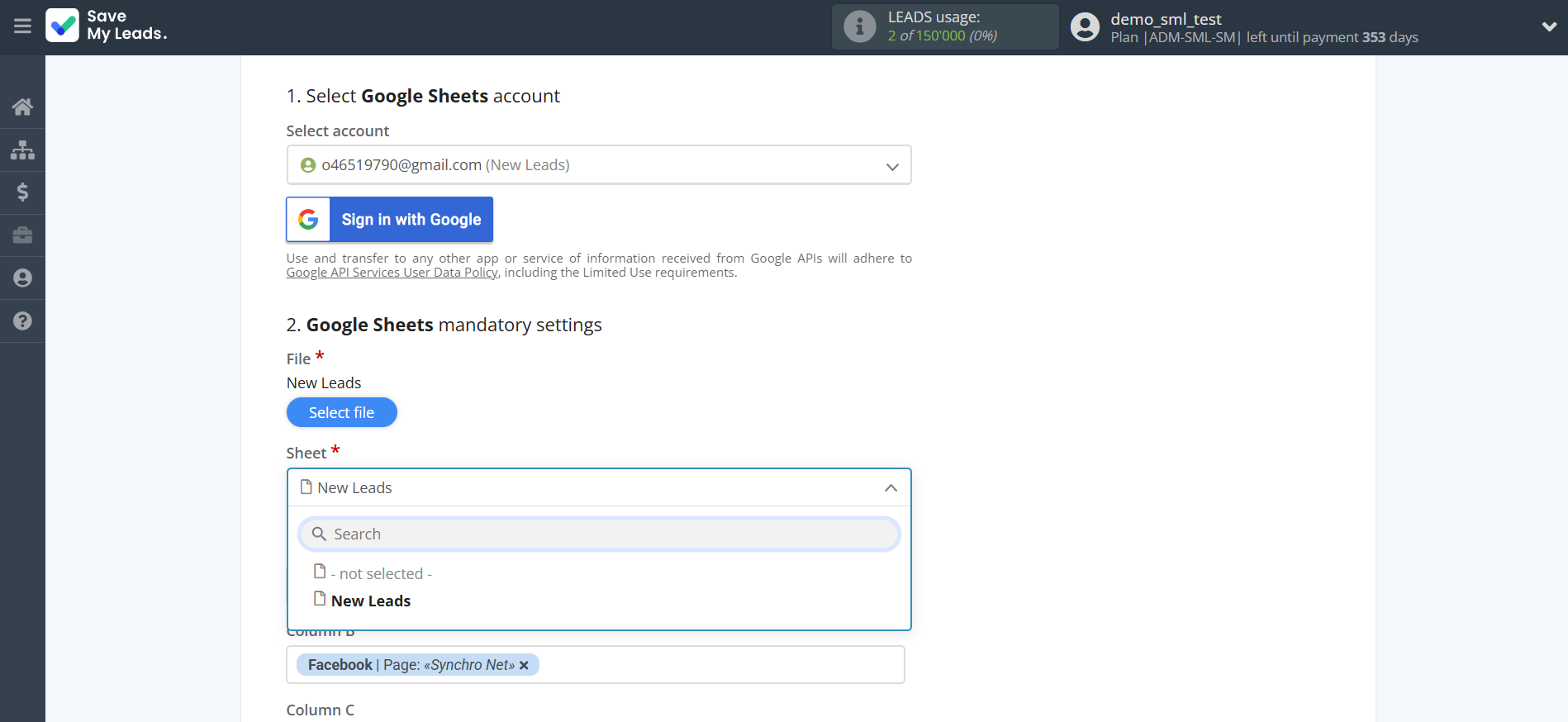Remove the Facebook Page tag

[524, 665]
